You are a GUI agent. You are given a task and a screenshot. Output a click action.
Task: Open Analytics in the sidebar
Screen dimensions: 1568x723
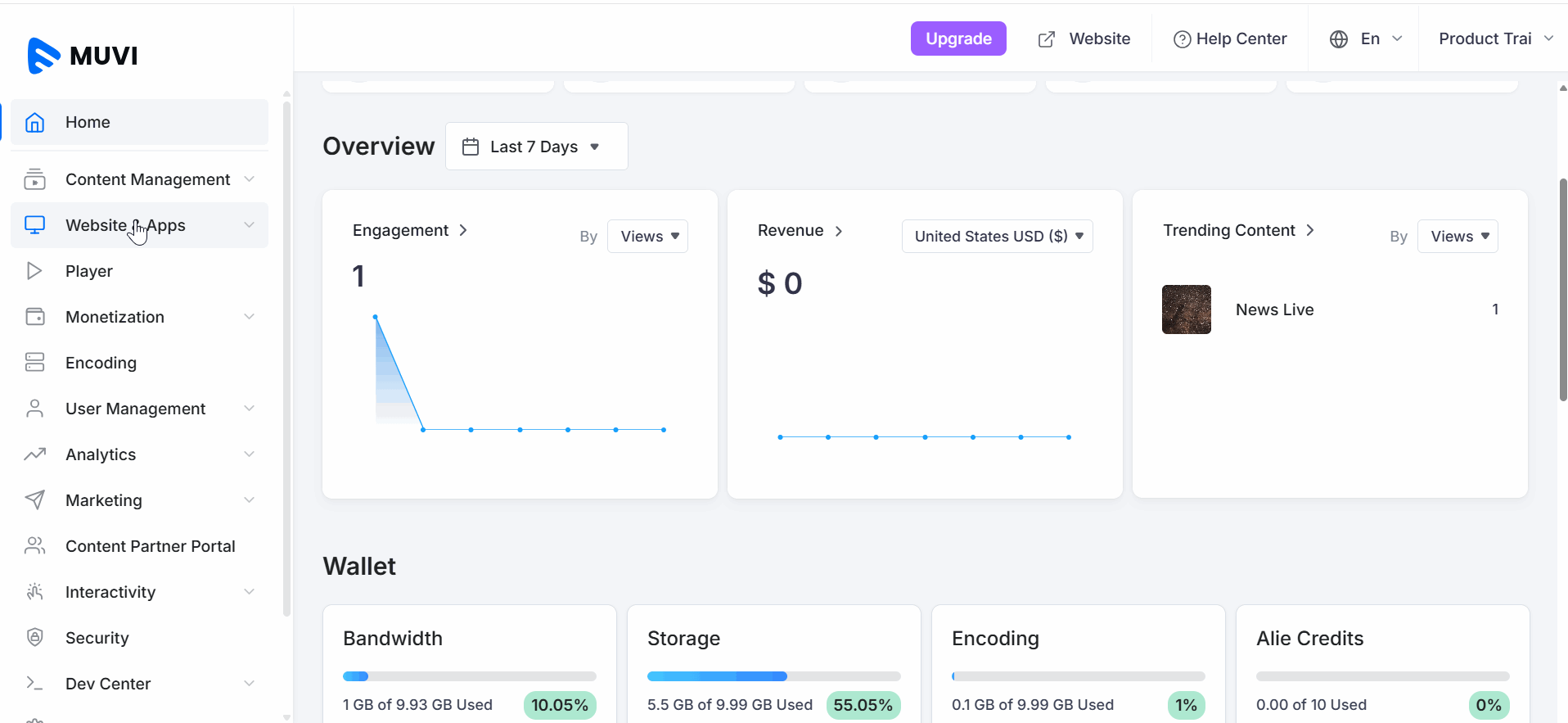click(101, 454)
